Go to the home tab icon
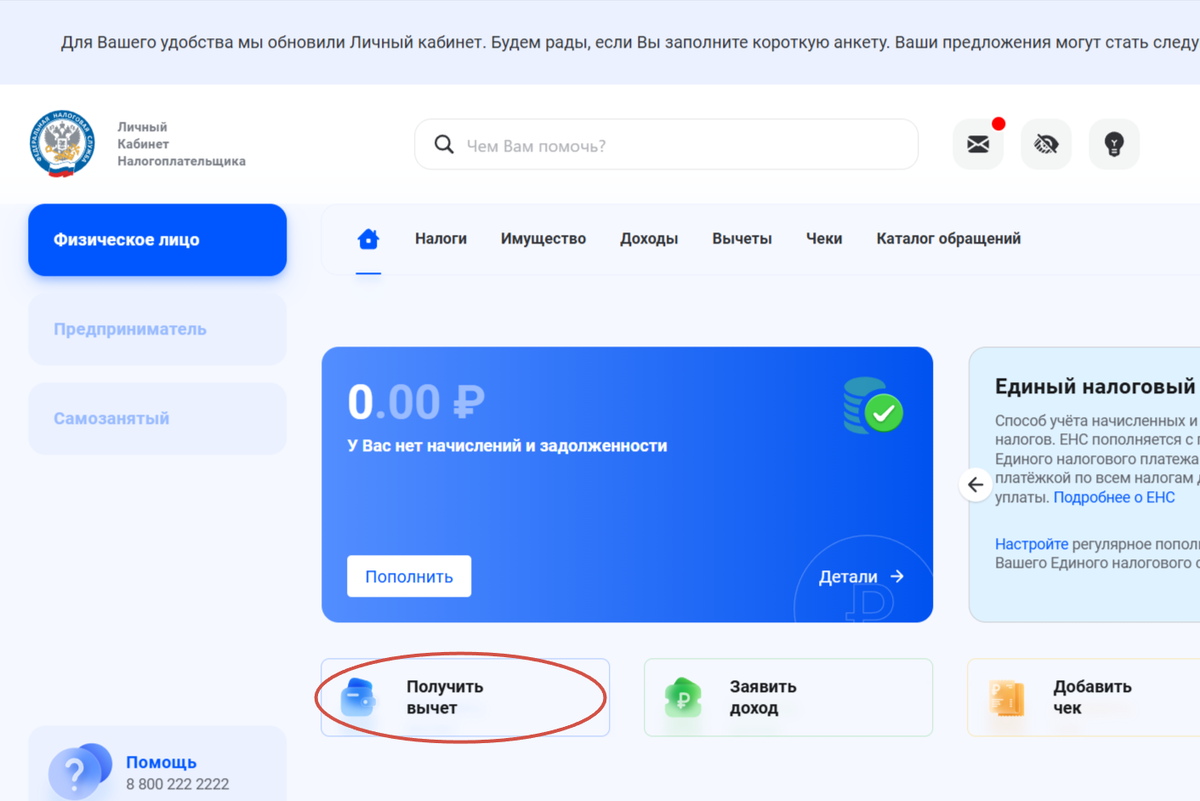This screenshot has width=1200, height=801. pyautogui.click(x=368, y=239)
